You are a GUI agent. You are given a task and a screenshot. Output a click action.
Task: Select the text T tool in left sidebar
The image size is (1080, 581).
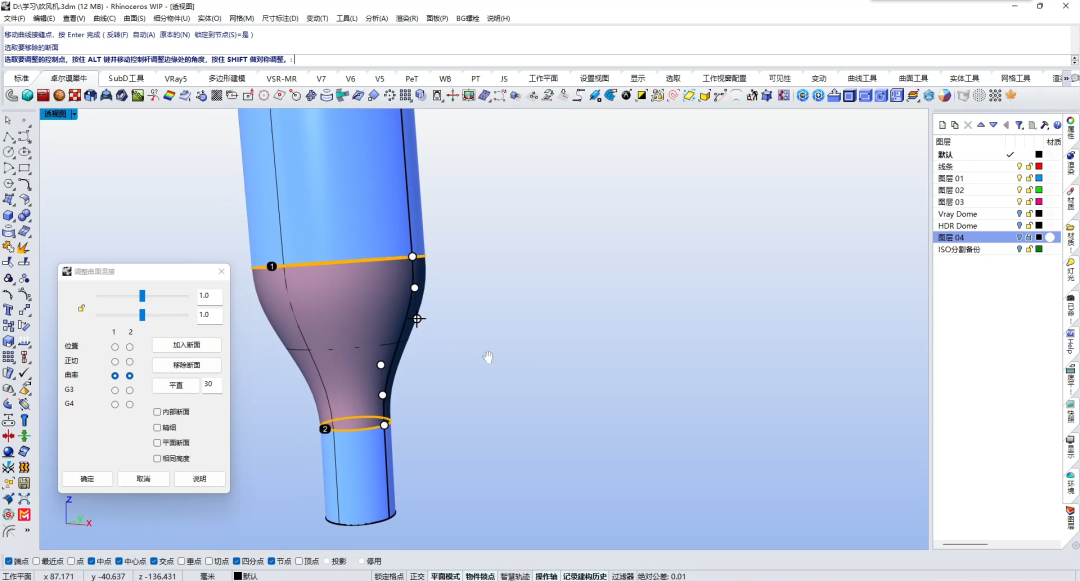click(8, 310)
